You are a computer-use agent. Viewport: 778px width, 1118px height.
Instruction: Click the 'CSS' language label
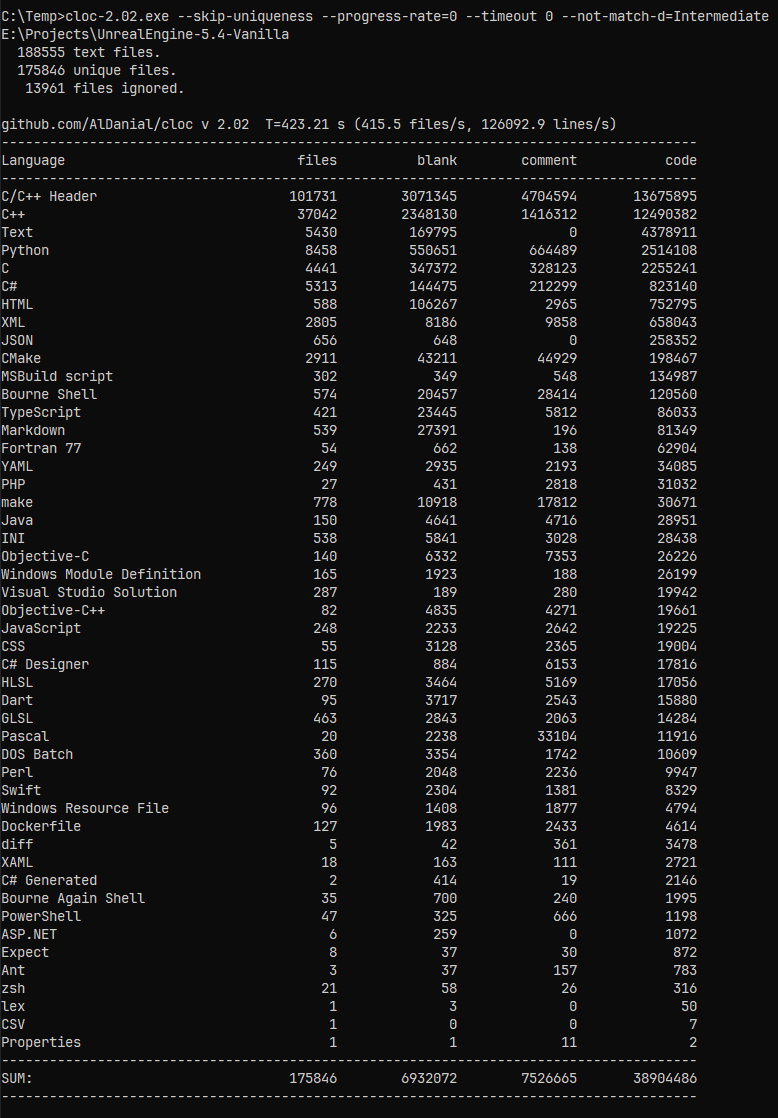pyautogui.click(x=13, y=646)
